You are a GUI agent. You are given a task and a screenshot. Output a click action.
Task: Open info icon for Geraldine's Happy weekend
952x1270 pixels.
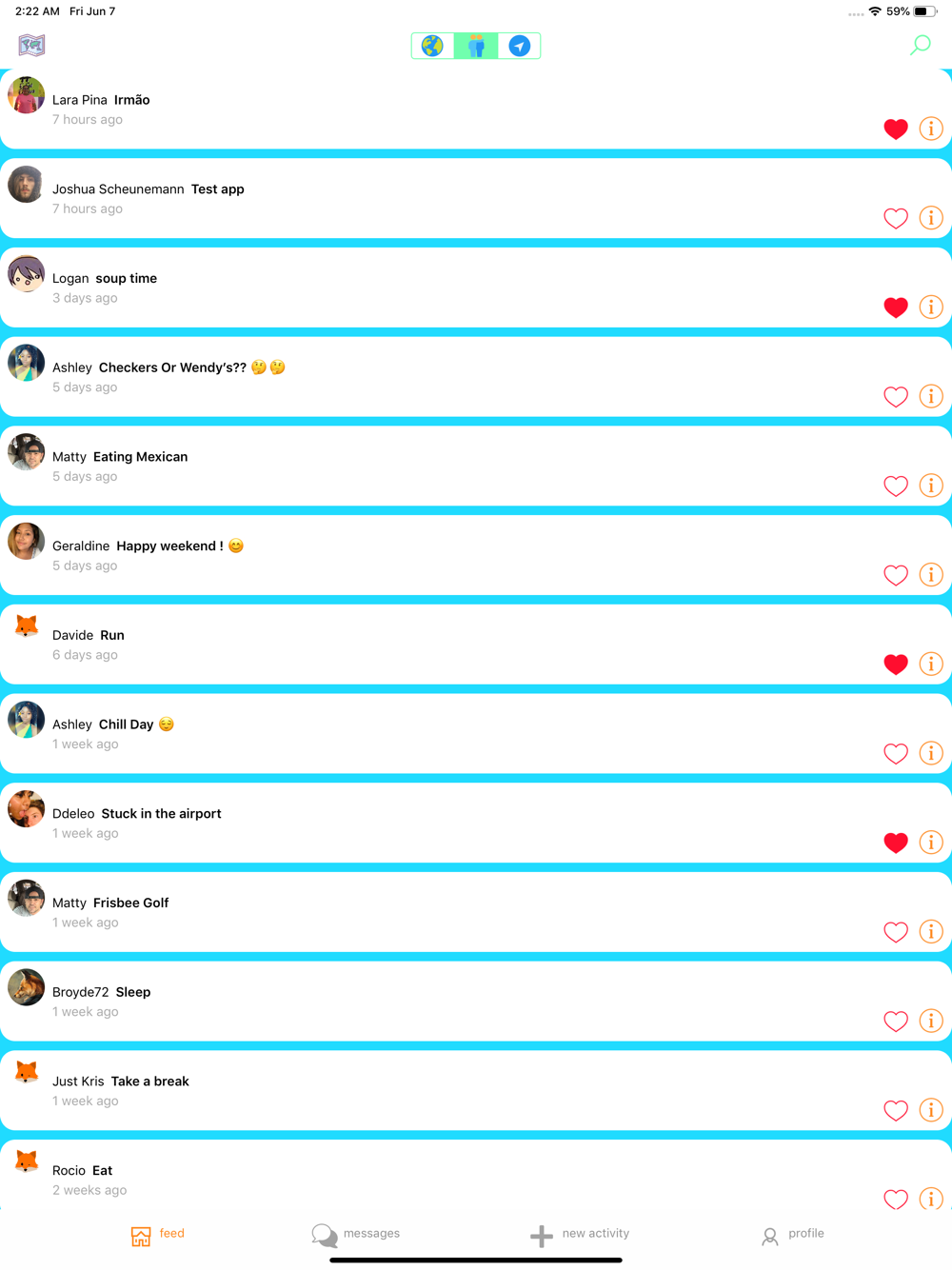click(x=931, y=575)
